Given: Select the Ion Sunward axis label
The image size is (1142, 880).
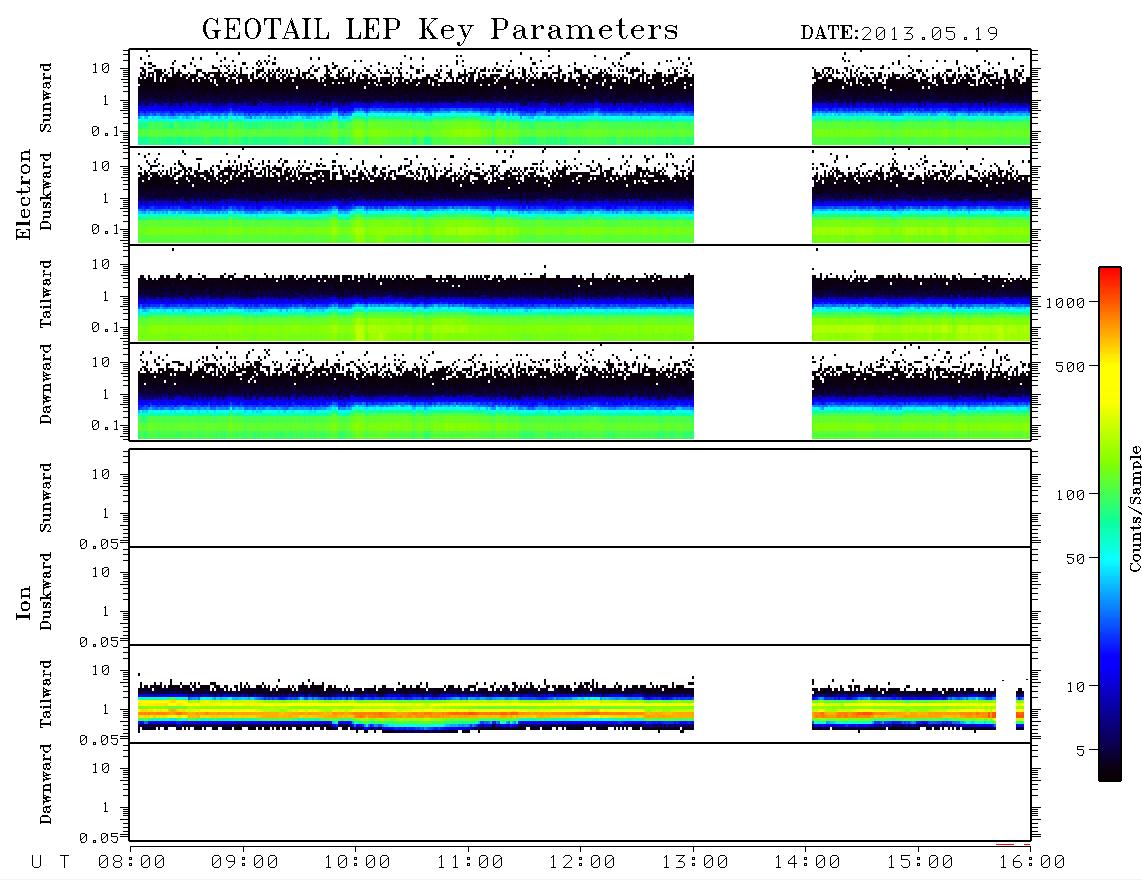Looking at the screenshot, I should point(46,498).
